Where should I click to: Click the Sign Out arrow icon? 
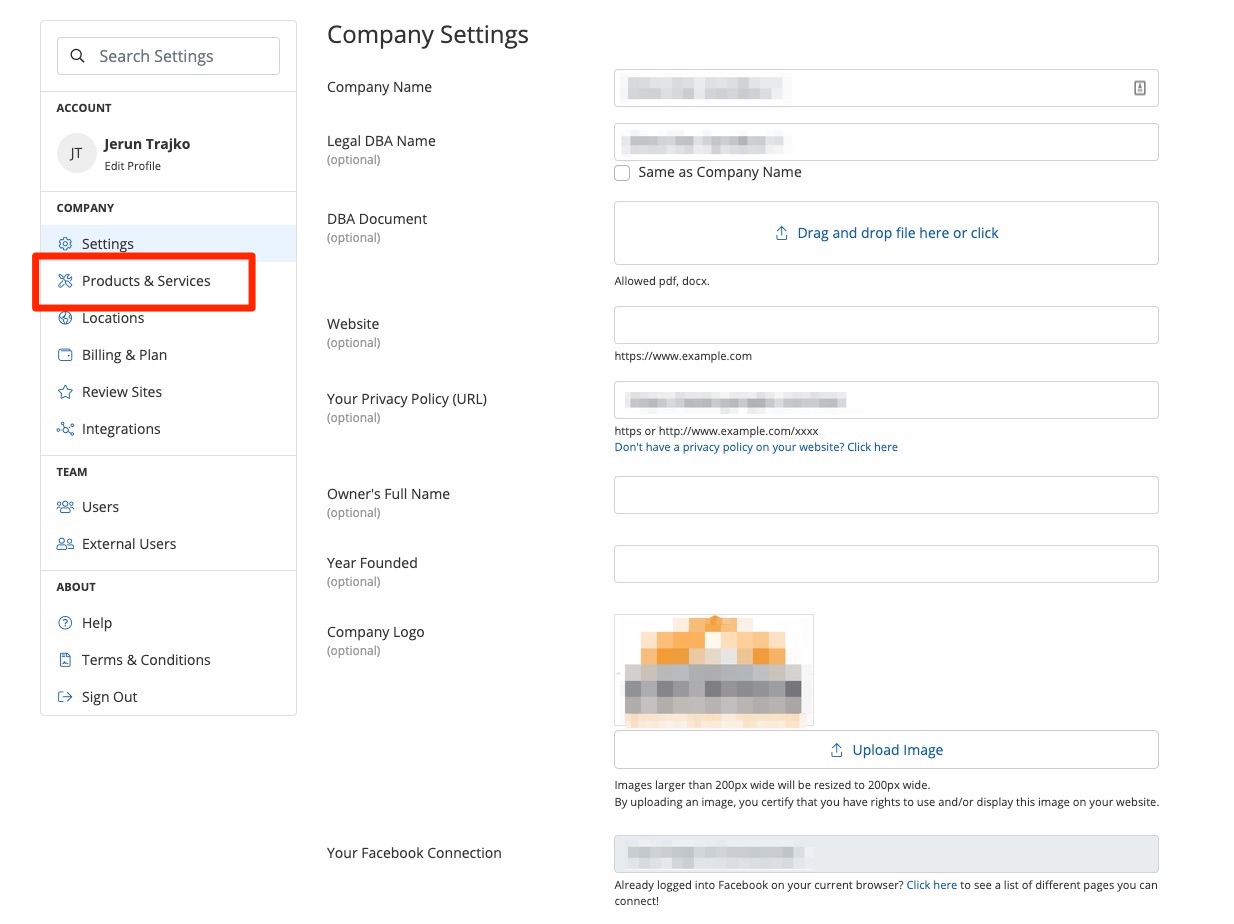pyautogui.click(x=65, y=697)
